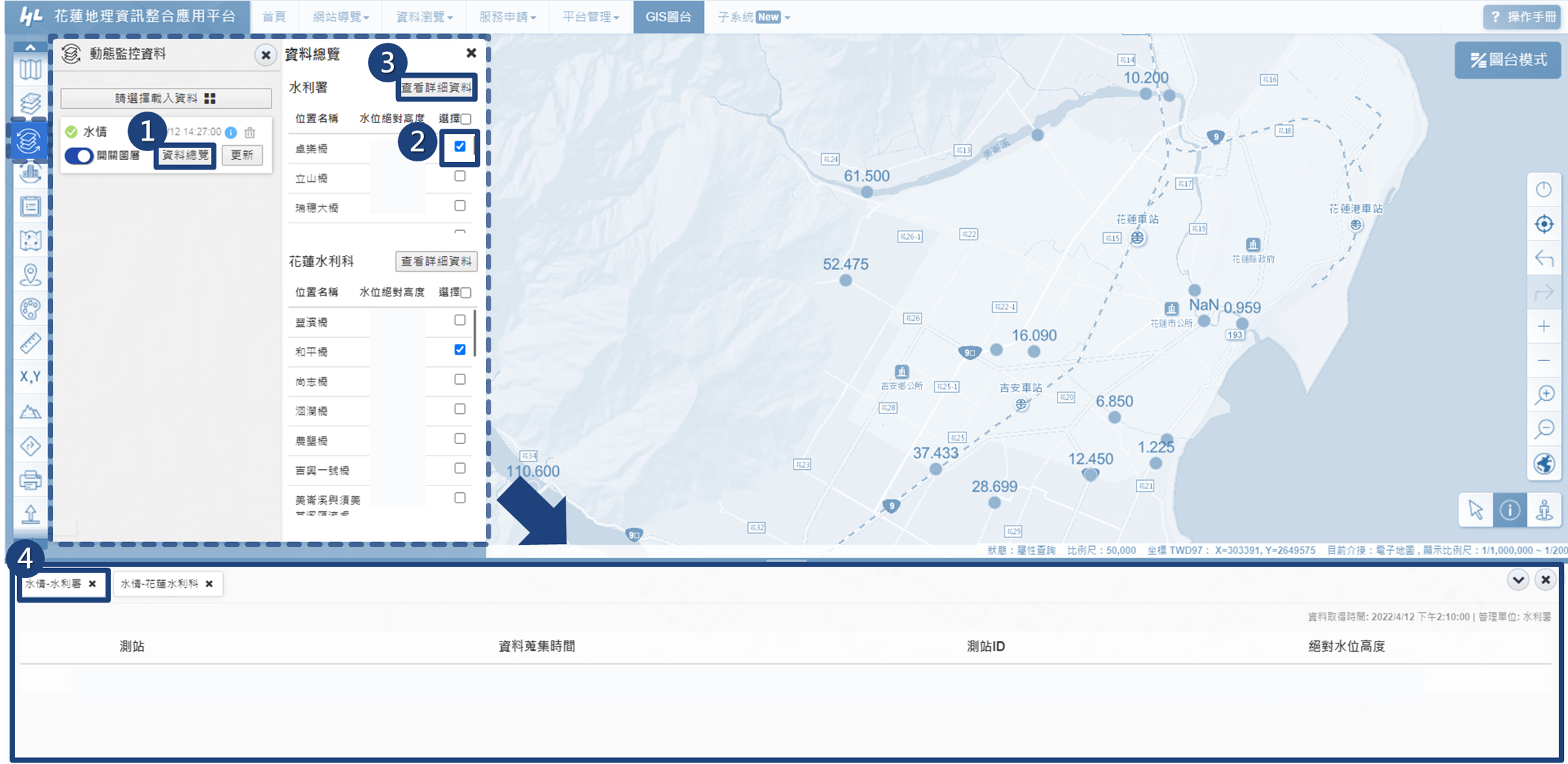The image size is (1568, 764).
Task: Click the color palette icon in sidebar
Action: (30, 309)
